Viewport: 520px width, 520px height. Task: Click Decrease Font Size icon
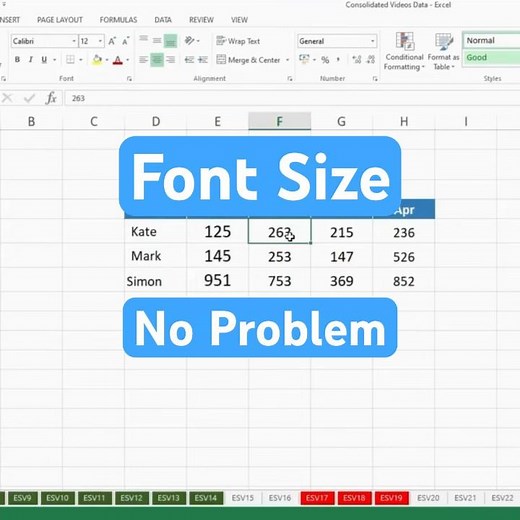pos(126,41)
